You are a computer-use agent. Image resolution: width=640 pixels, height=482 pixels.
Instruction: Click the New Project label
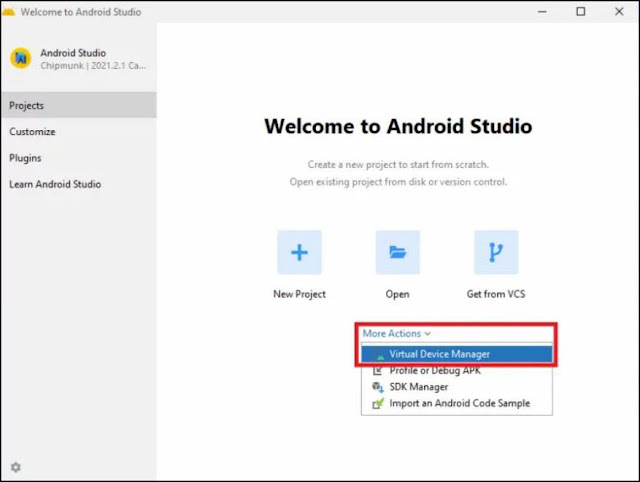300,294
